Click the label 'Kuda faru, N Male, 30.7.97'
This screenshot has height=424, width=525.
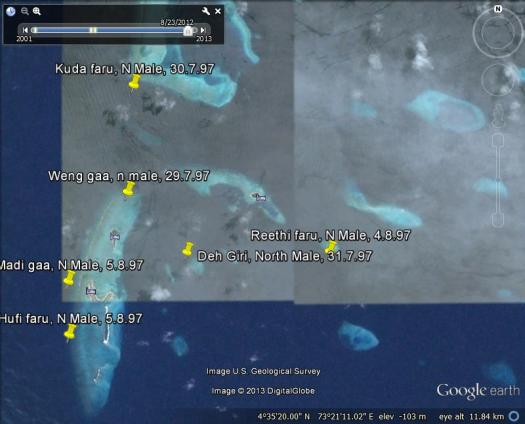[135, 69]
